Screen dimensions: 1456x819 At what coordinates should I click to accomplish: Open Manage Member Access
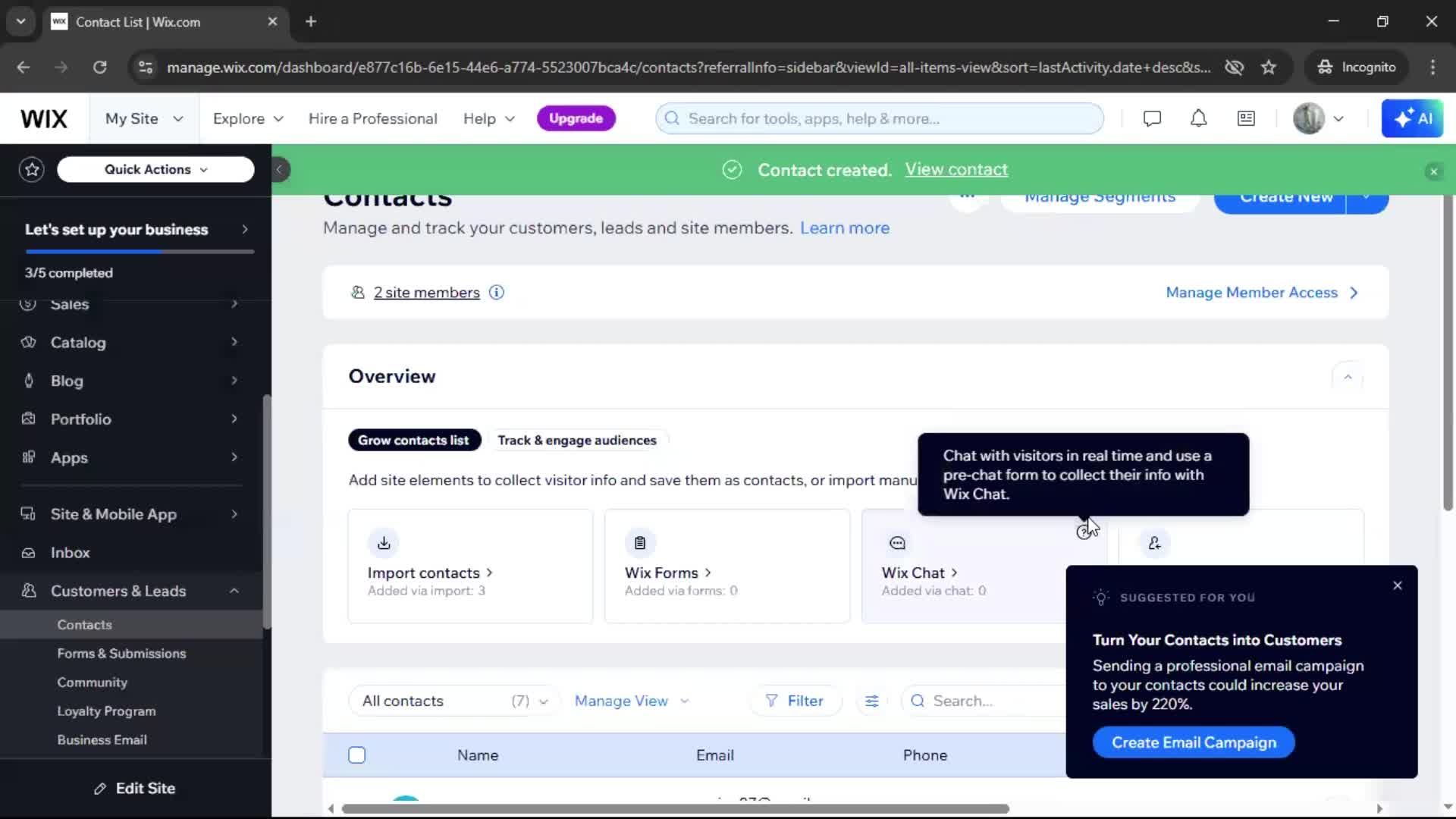[1262, 293]
